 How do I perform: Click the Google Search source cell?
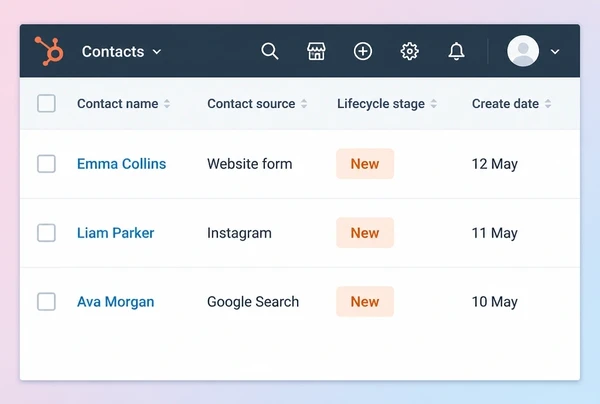coord(253,302)
